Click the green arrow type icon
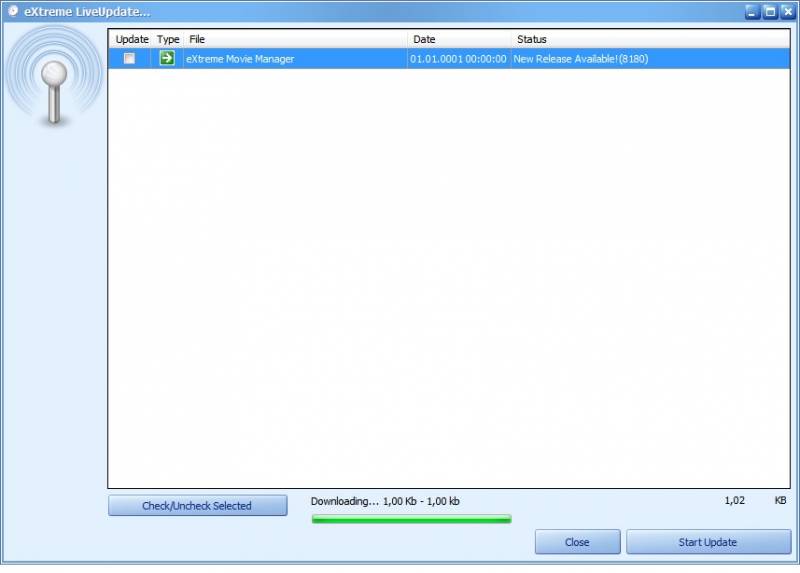 (x=167, y=58)
